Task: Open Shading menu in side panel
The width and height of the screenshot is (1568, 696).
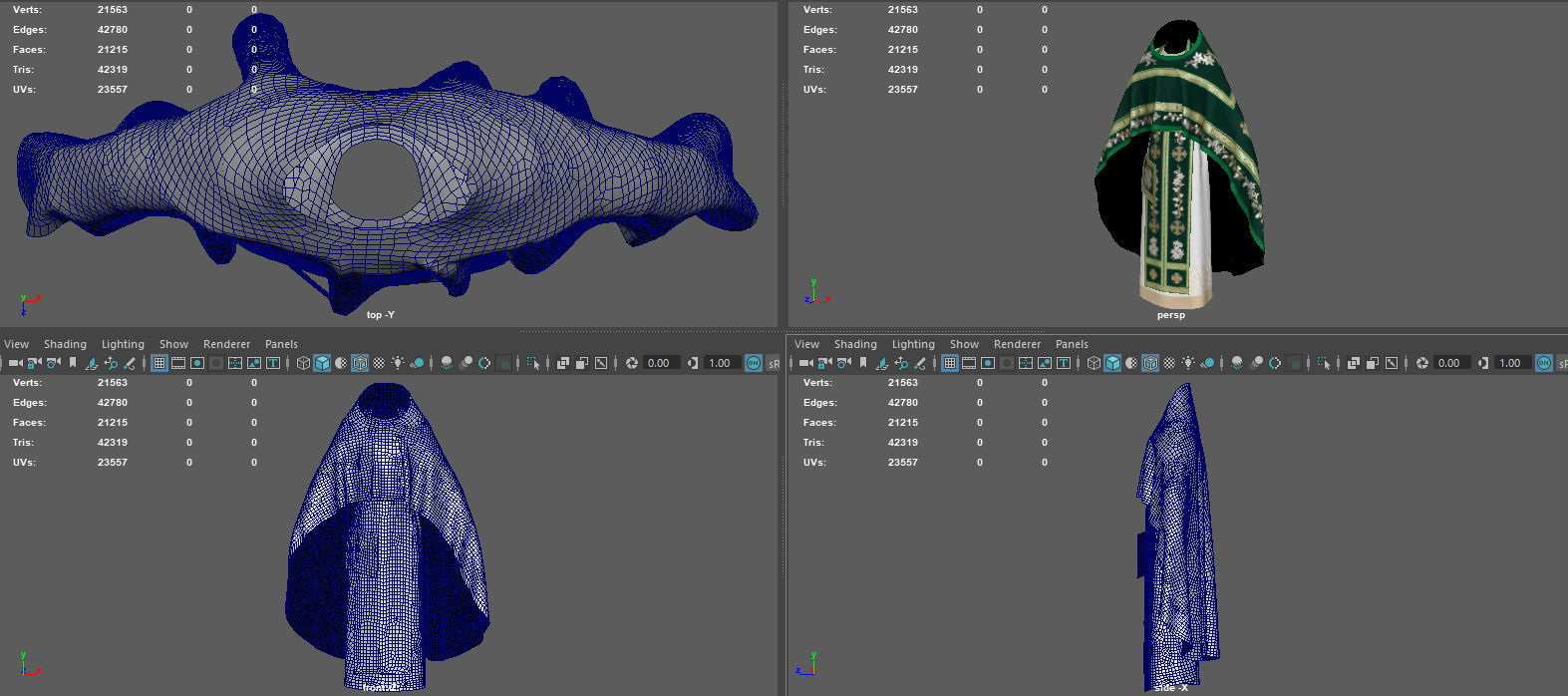Action: point(855,344)
